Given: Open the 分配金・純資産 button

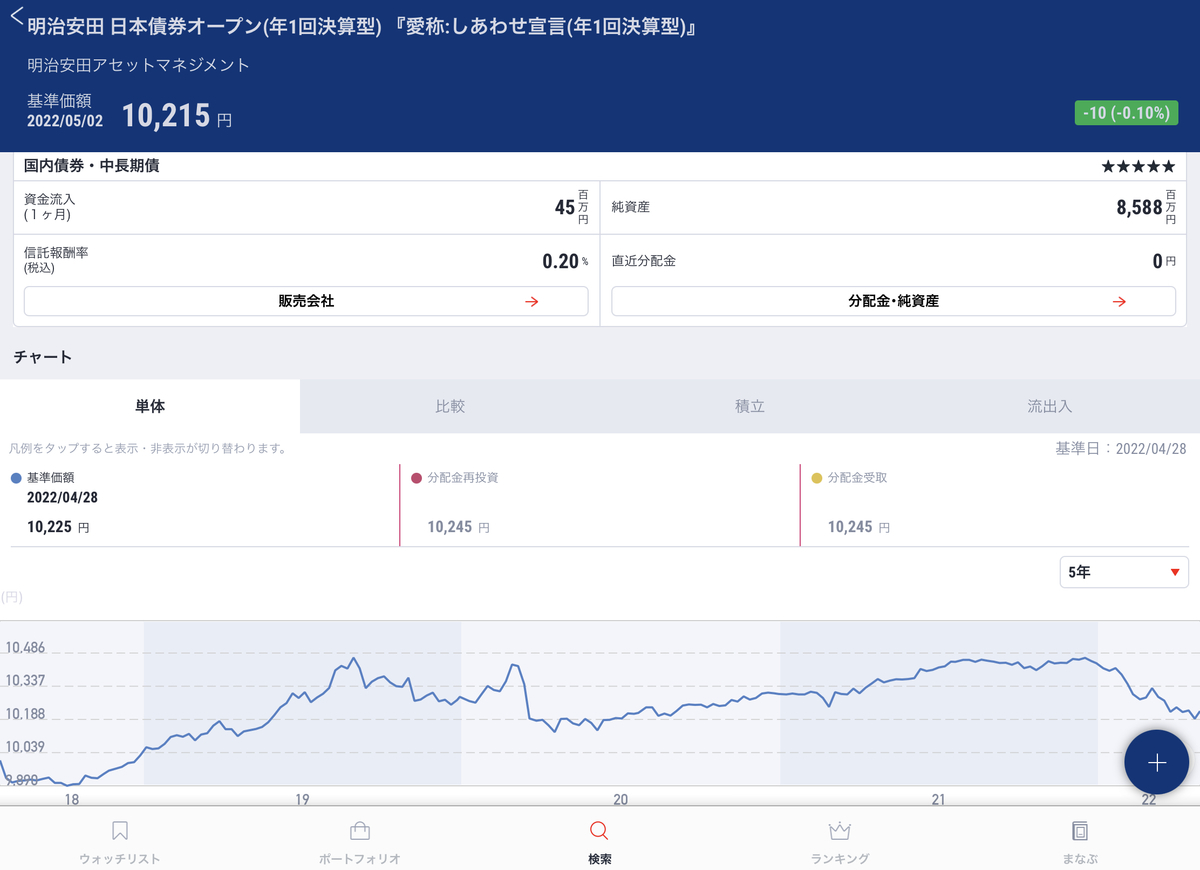Looking at the screenshot, I should pos(893,301).
